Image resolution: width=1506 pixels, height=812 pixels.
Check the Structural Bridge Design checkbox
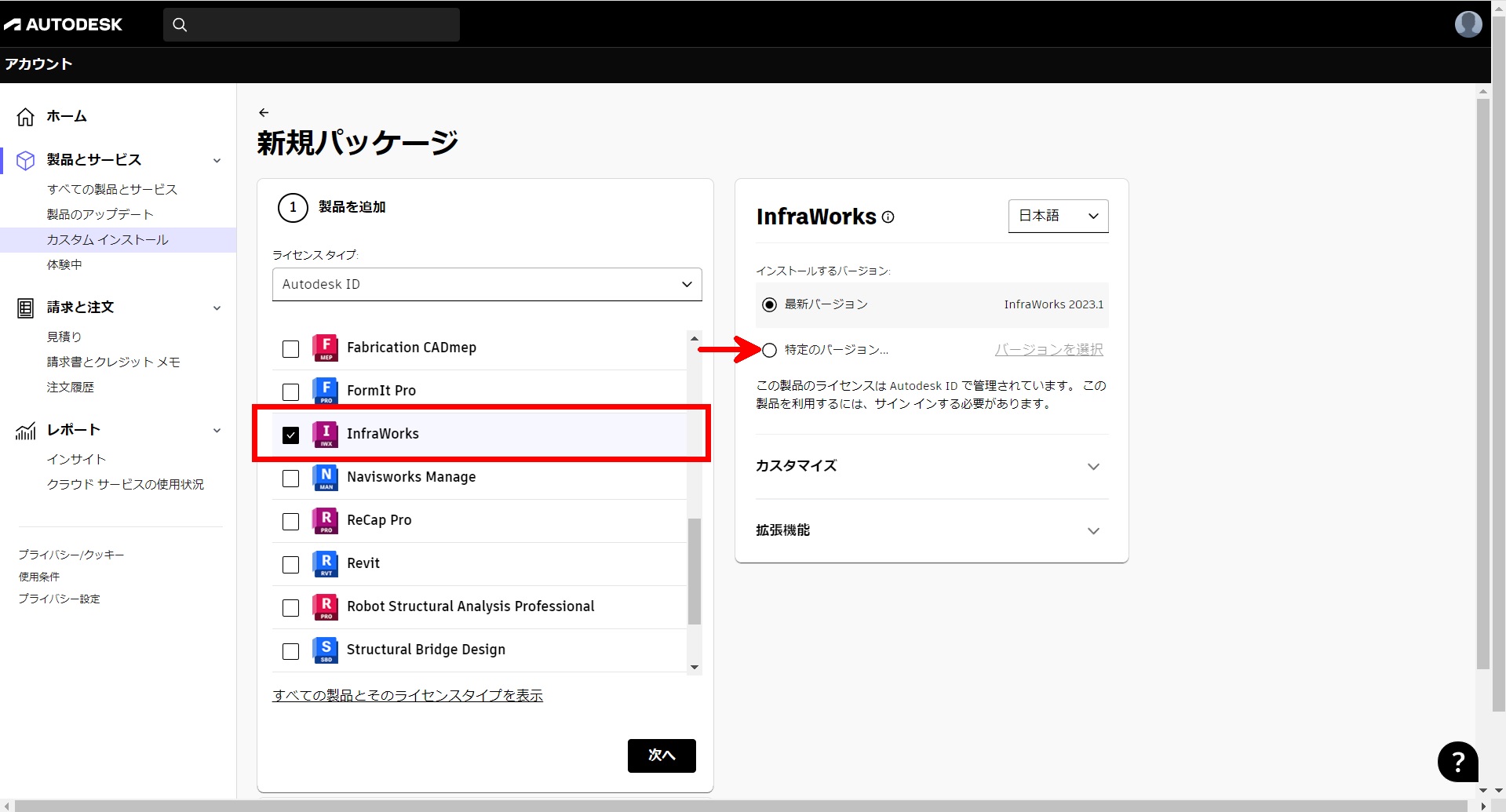tap(290, 651)
